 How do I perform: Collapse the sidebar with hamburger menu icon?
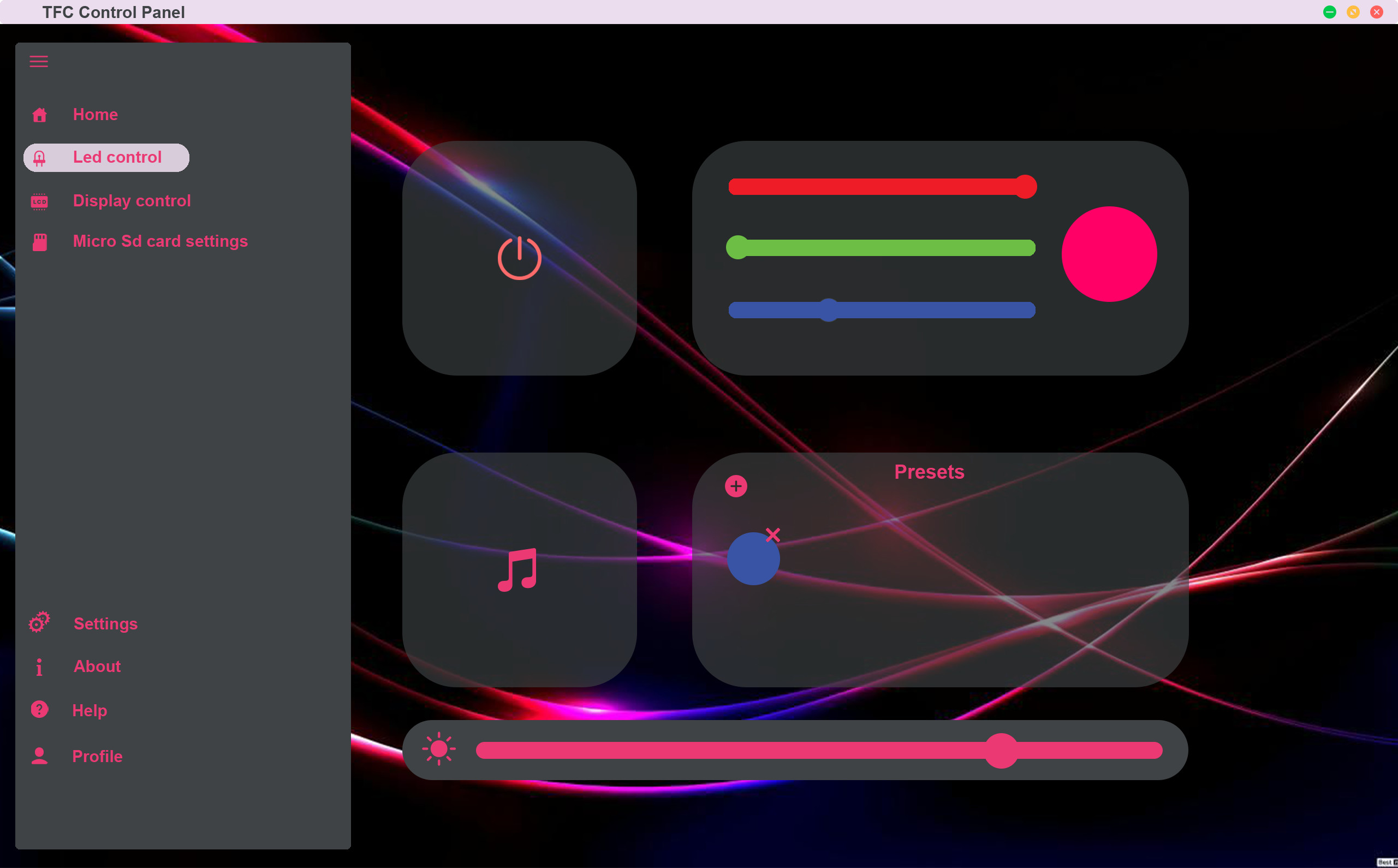(x=38, y=62)
